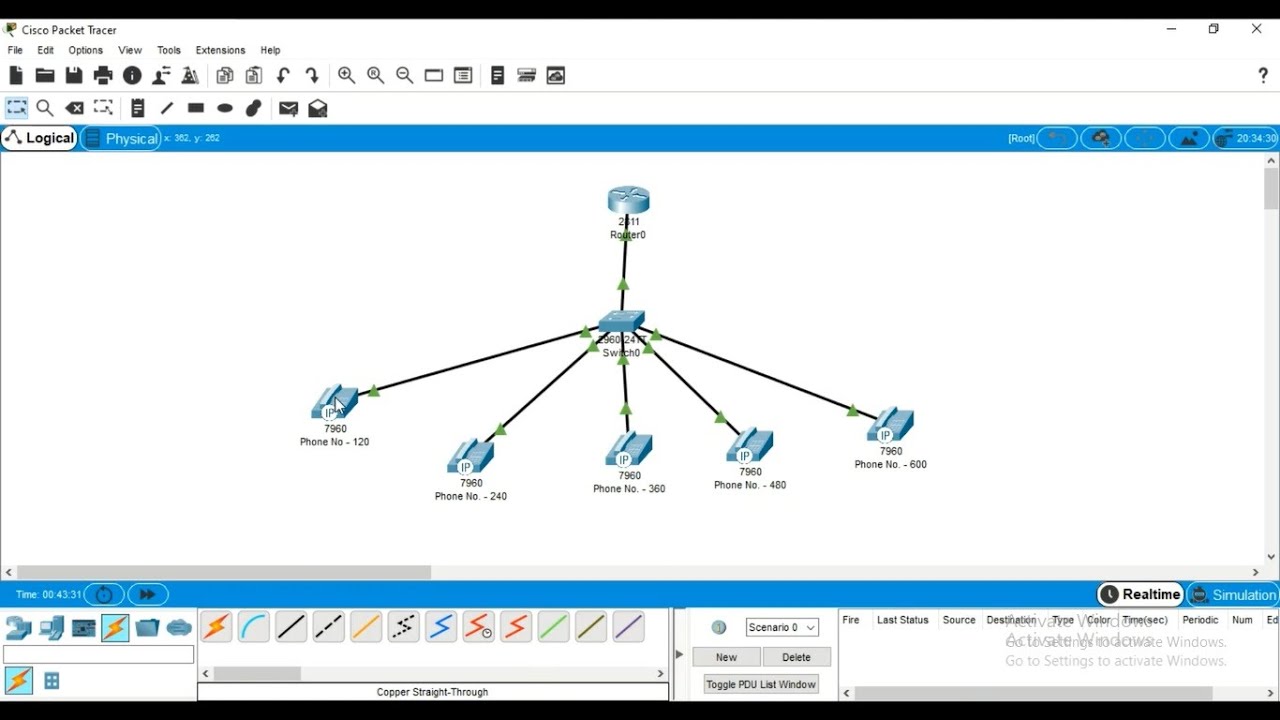Screen dimensions: 1280x720
Task: Place a note with the note tool
Action: (138, 108)
